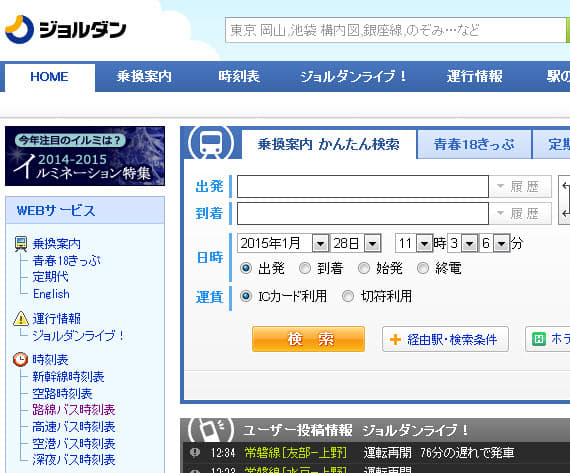The width and height of the screenshot is (570, 473).
Task: Open 運行情報 in the navigation bar
Action: click(474, 77)
